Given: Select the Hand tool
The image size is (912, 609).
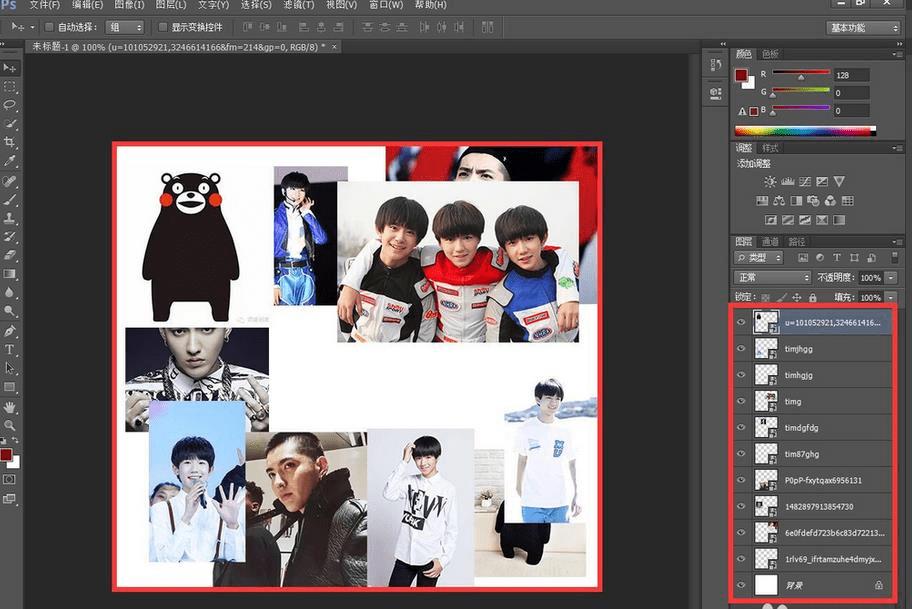Looking at the screenshot, I should pos(10,407).
